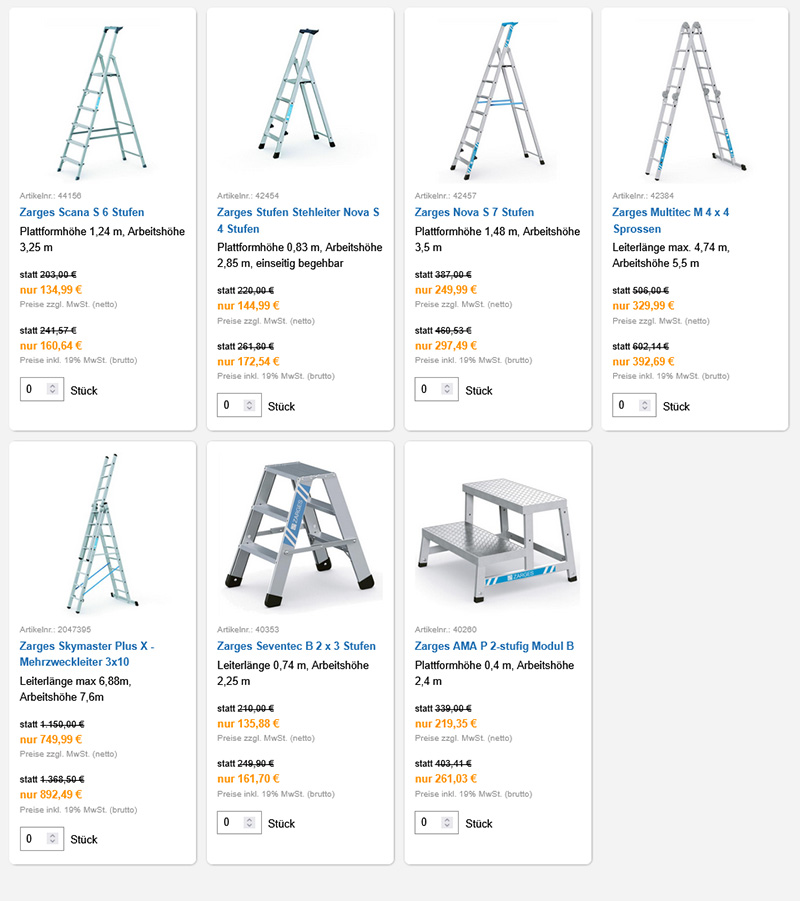Click quantity stepper arrows for Nova S 7 Stufen
This screenshot has width=800, height=901.
(x=447, y=389)
